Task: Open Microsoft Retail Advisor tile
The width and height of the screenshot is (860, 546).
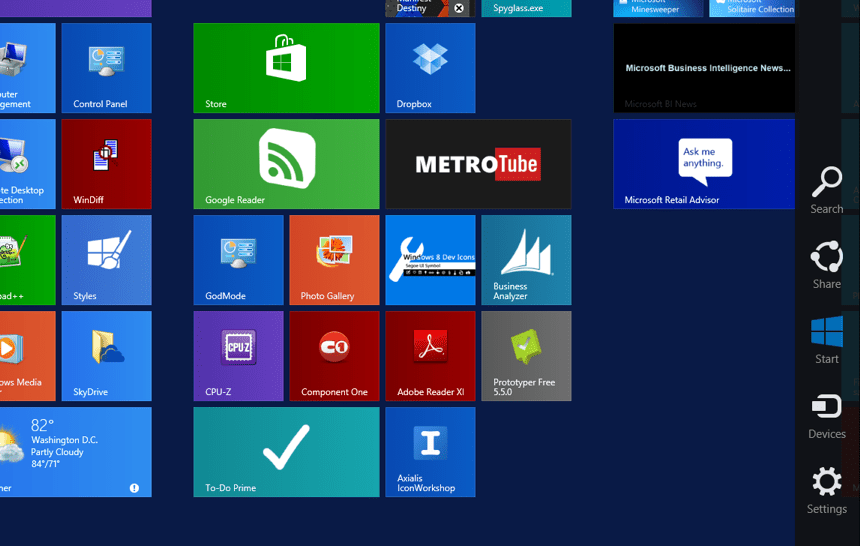Action: pyautogui.click(x=704, y=164)
